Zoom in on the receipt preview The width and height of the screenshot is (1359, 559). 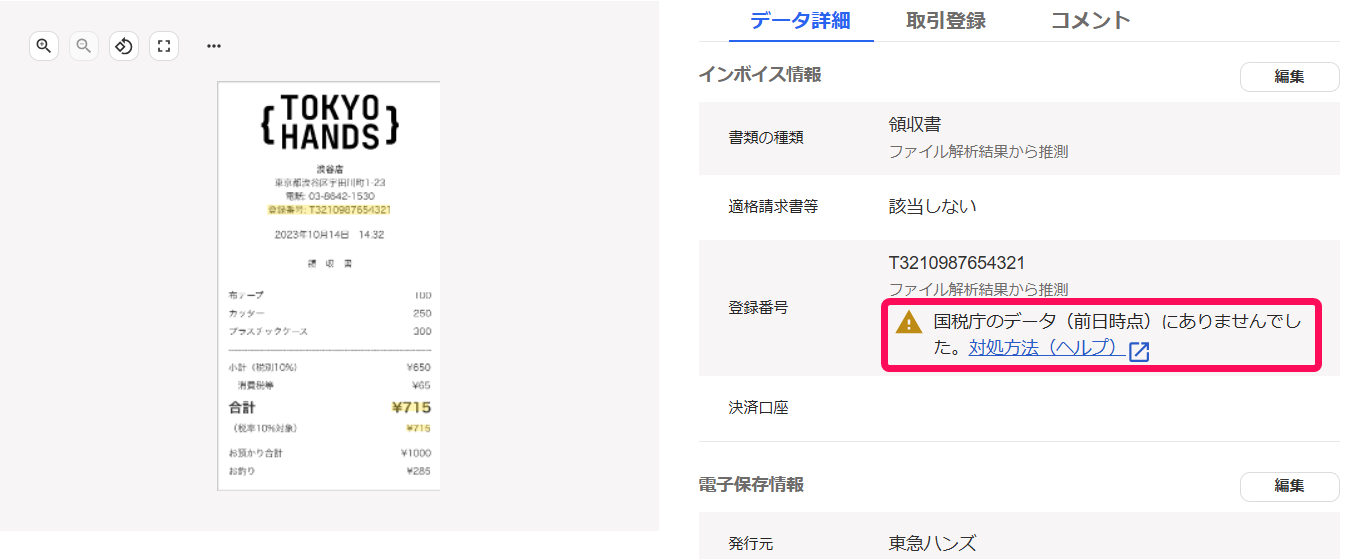click(44, 46)
